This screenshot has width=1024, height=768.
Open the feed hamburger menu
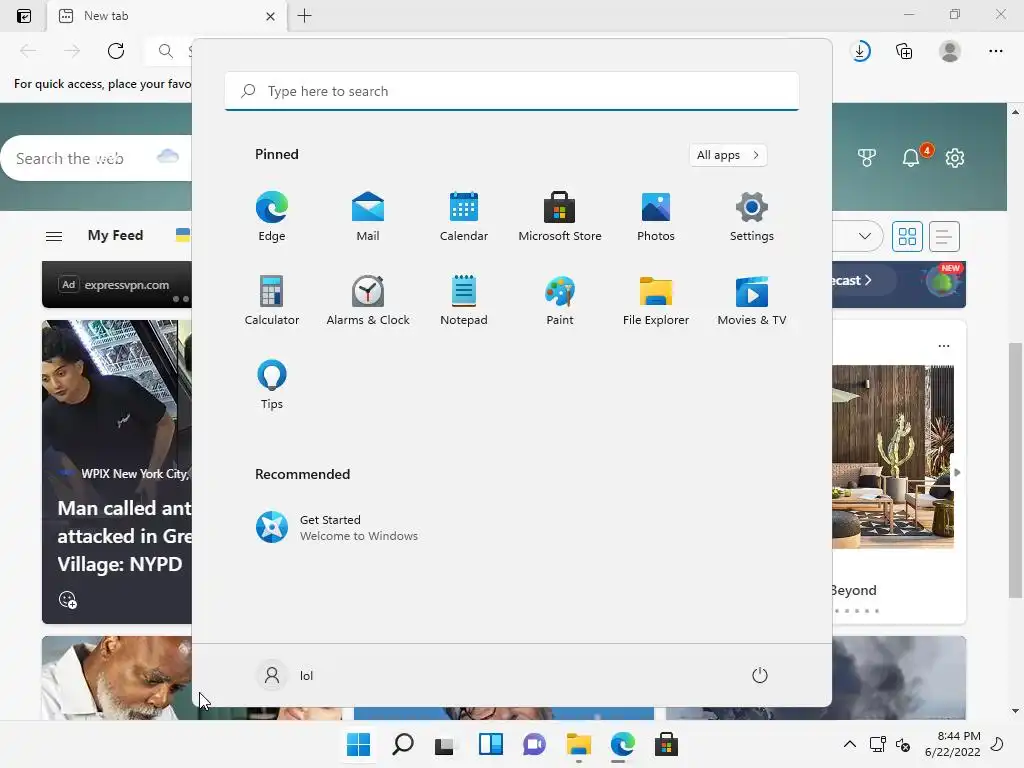coord(54,236)
